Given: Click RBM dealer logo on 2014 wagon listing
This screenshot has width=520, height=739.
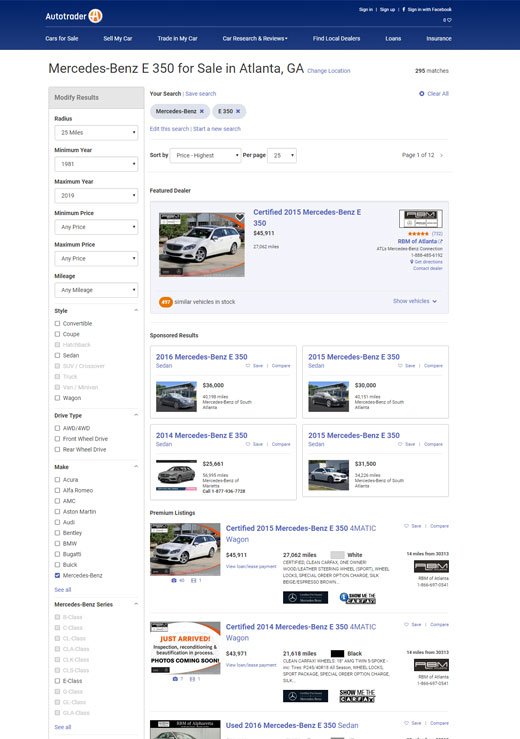Looking at the screenshot, I should [431, 665].
